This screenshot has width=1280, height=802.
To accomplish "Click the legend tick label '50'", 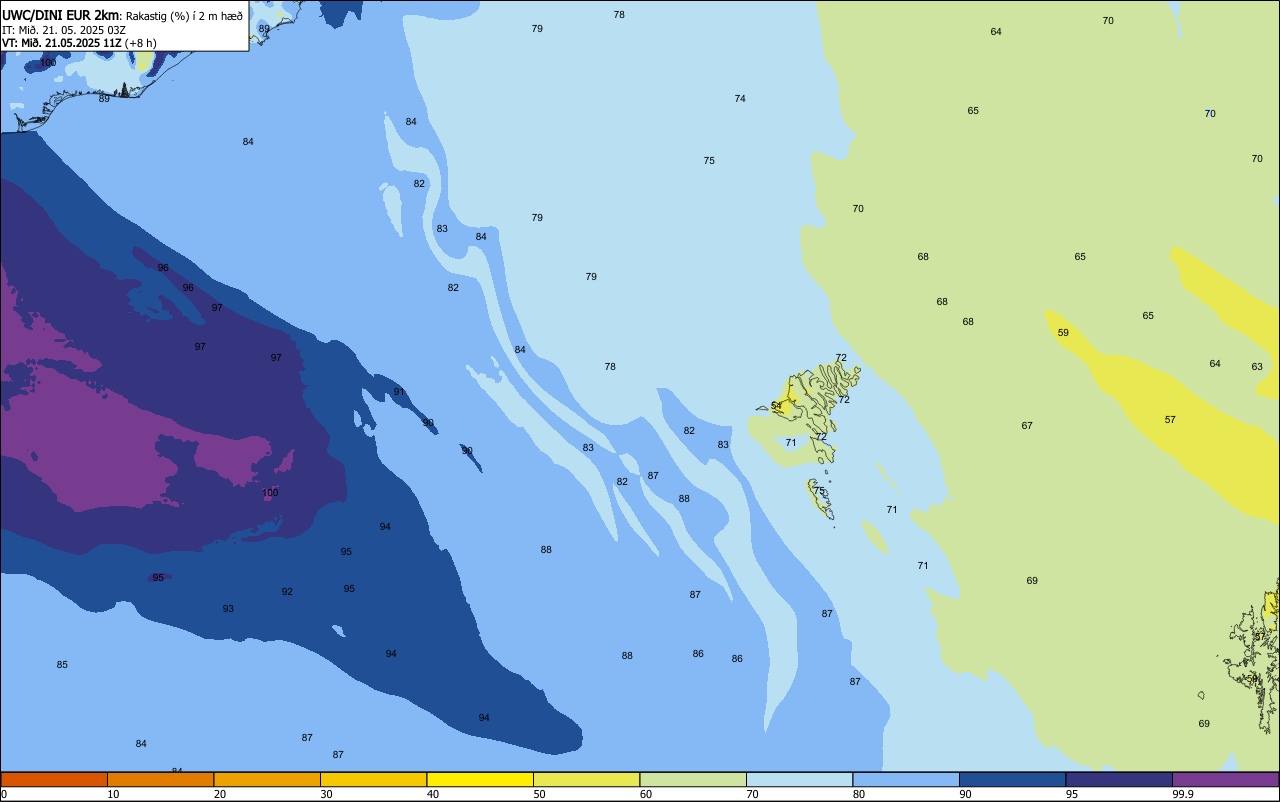I will [x=540, y=794].
